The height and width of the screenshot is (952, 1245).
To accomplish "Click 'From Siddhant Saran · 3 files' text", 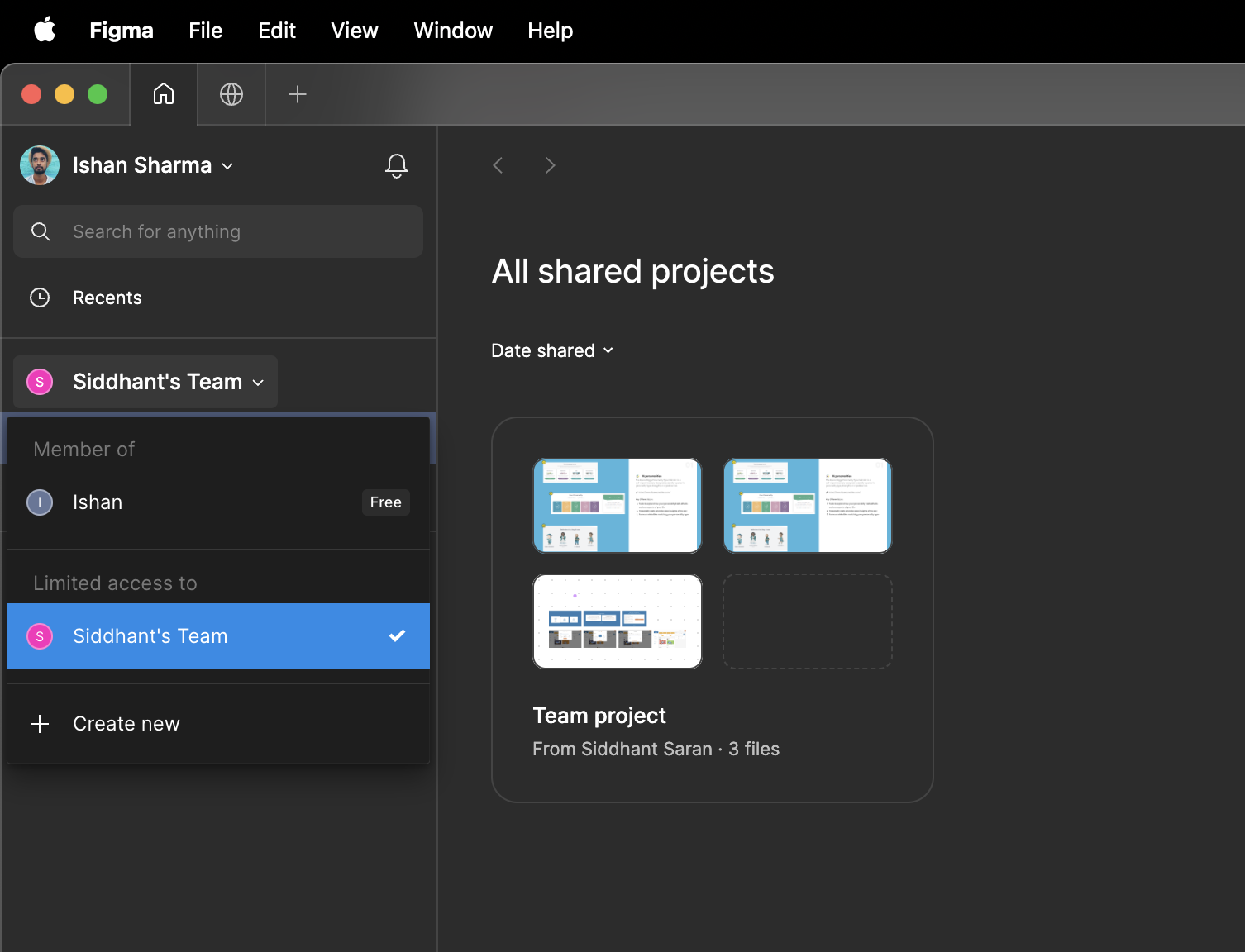I will (x=656, y=749).
